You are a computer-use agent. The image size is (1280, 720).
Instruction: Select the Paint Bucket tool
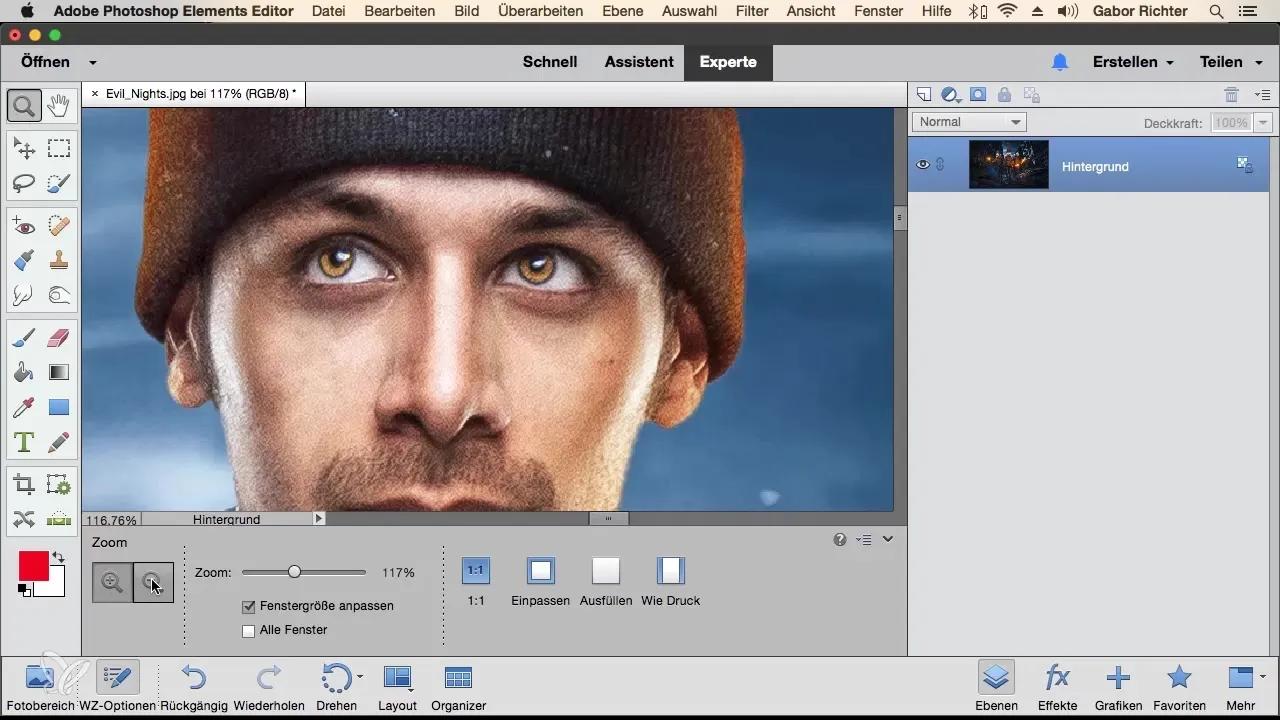[x=24, y=373]
